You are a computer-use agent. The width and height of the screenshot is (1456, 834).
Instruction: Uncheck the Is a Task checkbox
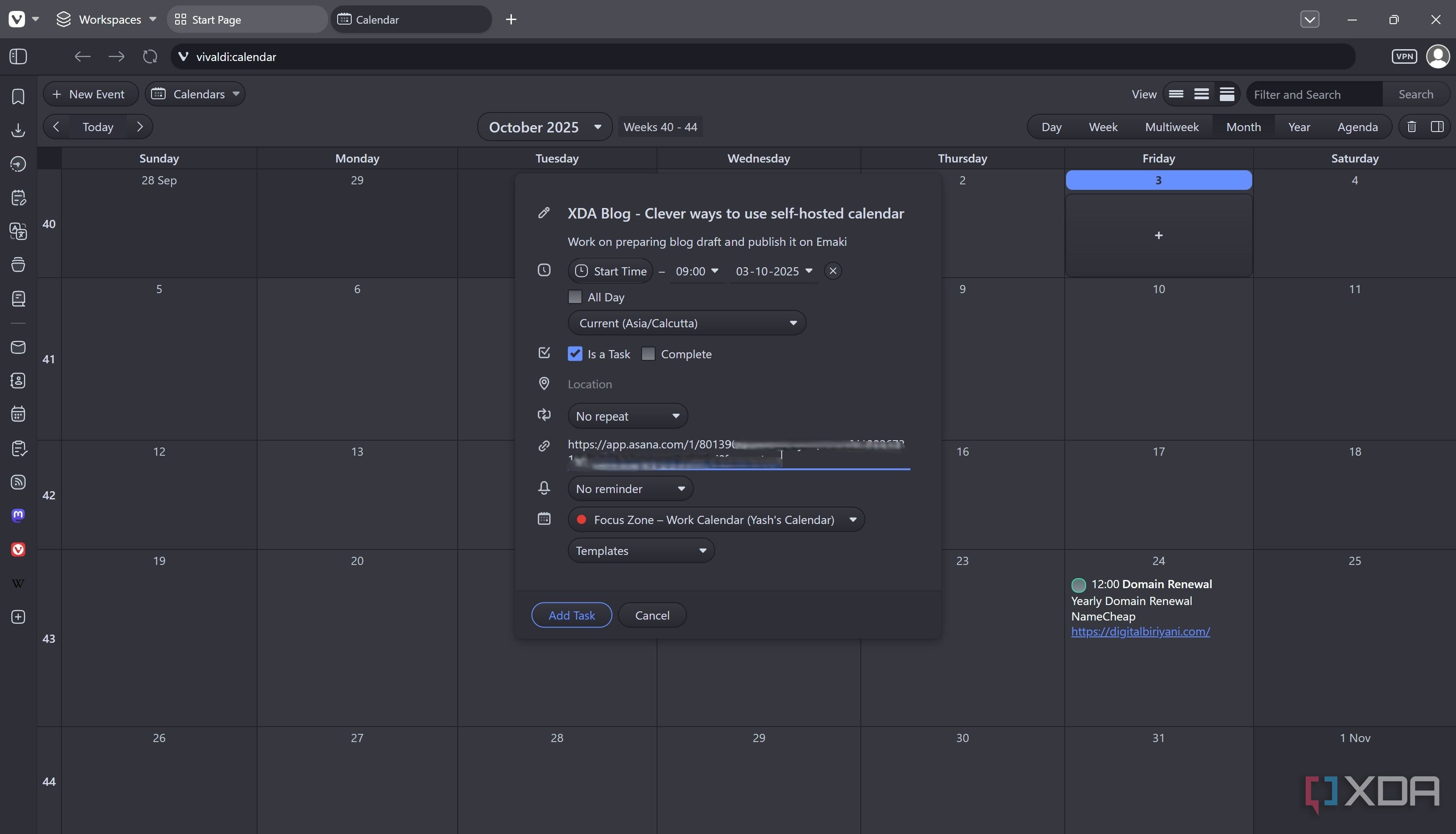(575, 354)
